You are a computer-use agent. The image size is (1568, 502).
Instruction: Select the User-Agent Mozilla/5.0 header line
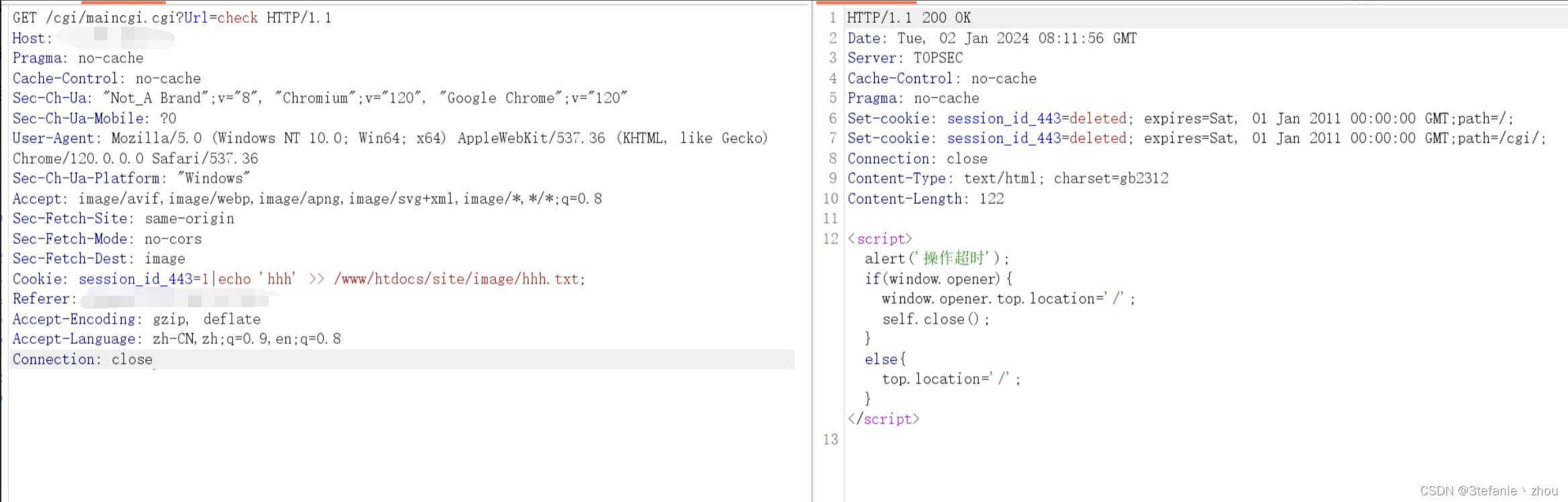click(x=390, y=138)
